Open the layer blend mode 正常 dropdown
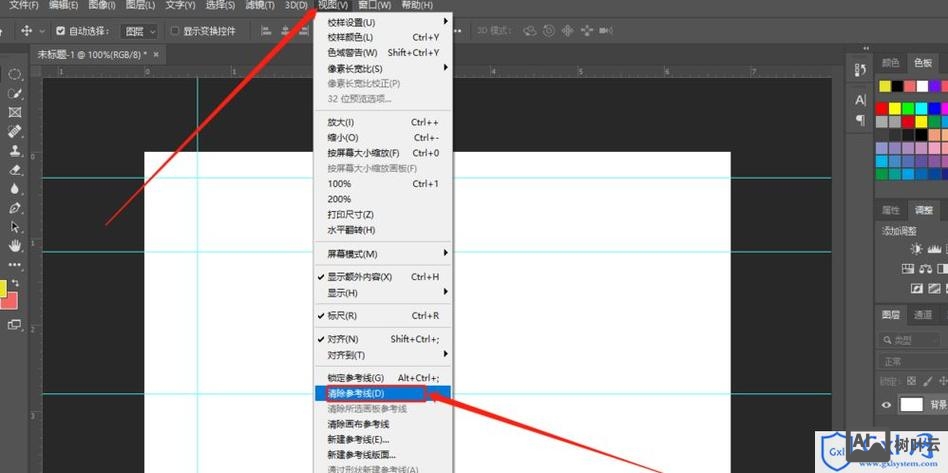 click(x=910, y=361)
